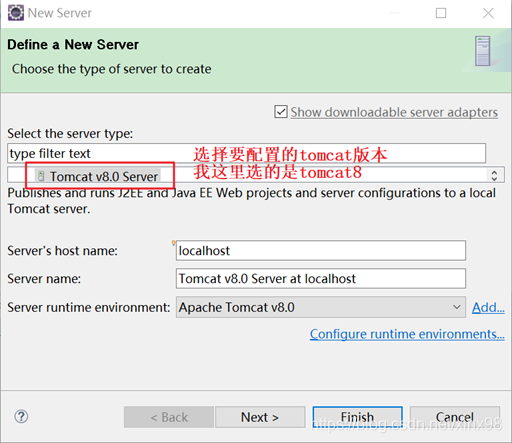Click the Eclipse icon in the title bar
512x443 pixels.
[x=16, y=13]
